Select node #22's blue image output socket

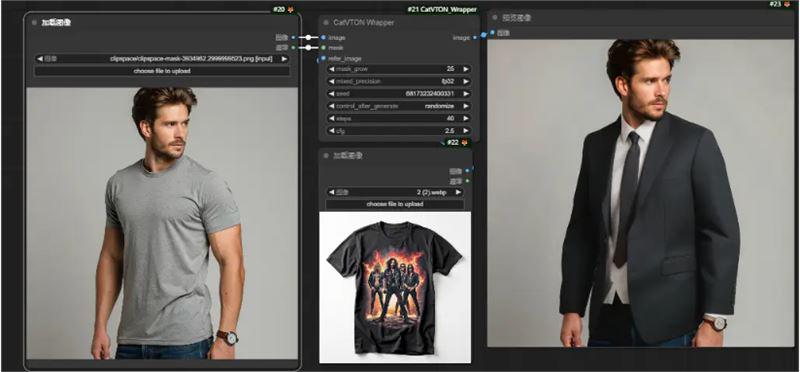[x=467, y=171]
